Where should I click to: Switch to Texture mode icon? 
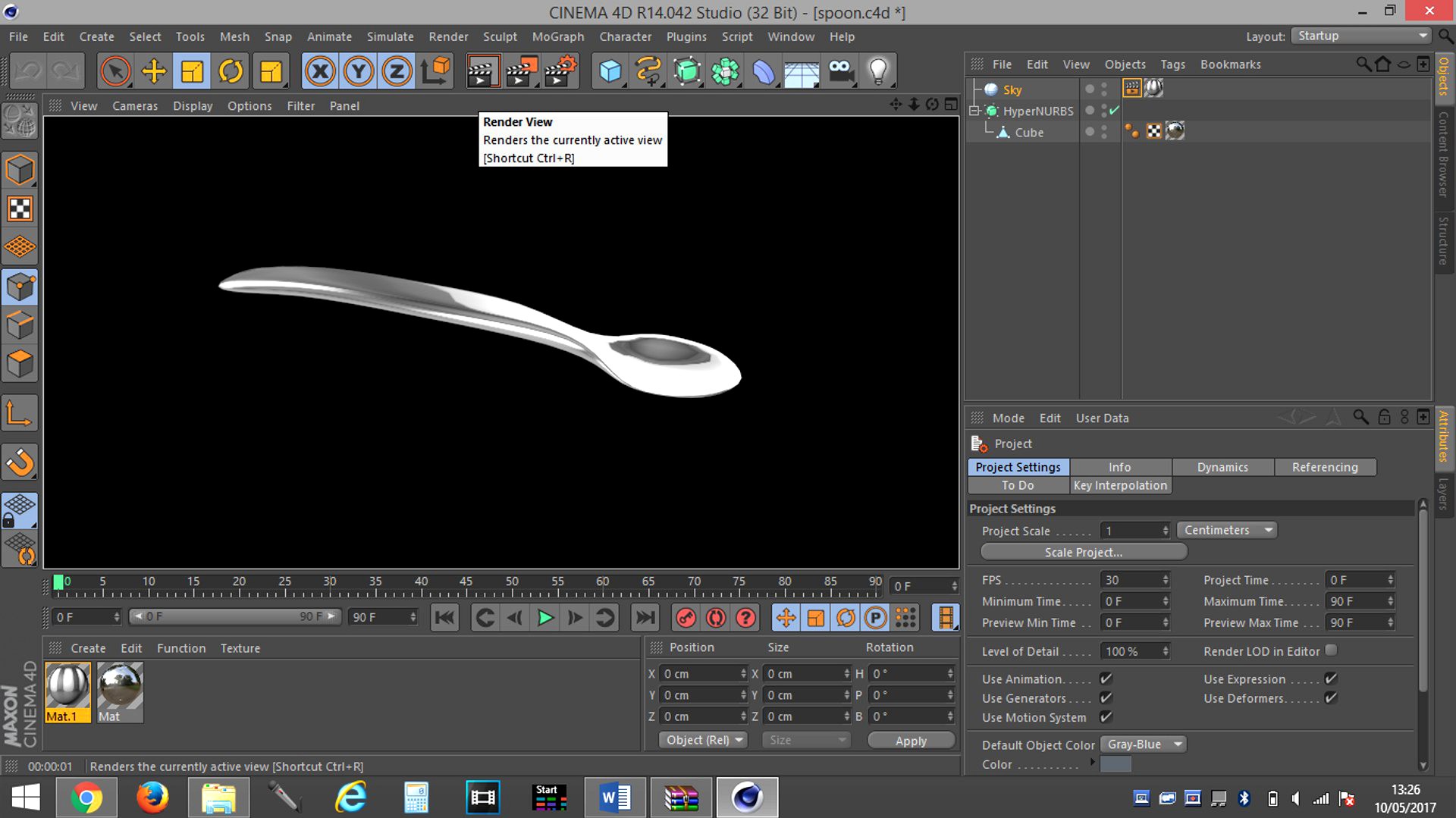tap(20, 208)
